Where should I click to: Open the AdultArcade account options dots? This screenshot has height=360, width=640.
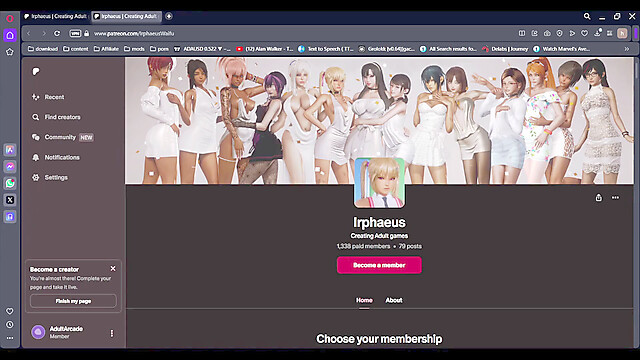pyautogui.click(x=112, y=333)
